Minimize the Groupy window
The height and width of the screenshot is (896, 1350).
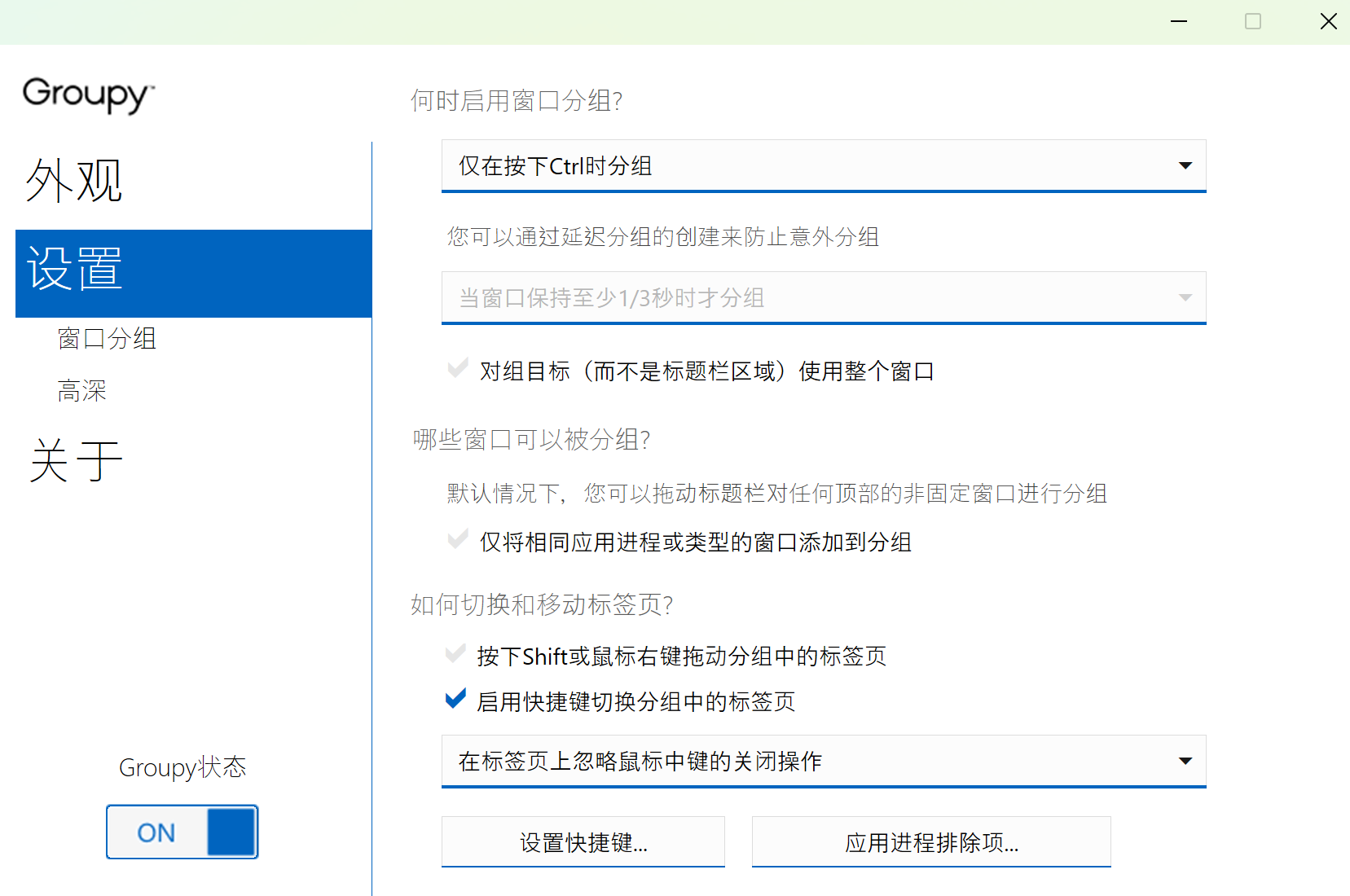1179,22
